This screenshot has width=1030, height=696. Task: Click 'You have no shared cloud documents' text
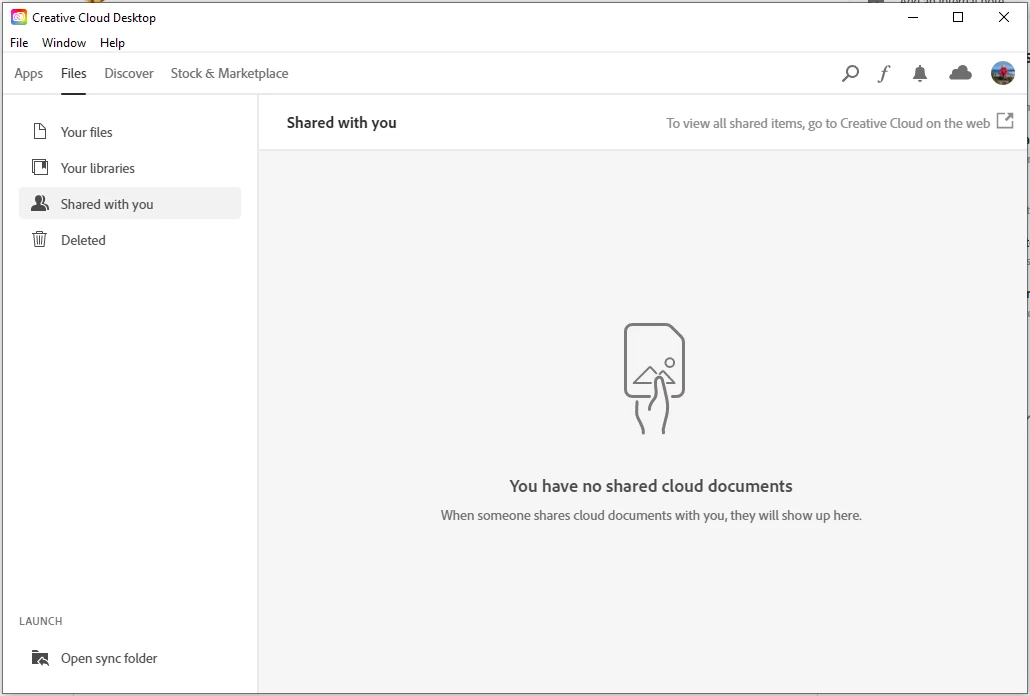651,486
